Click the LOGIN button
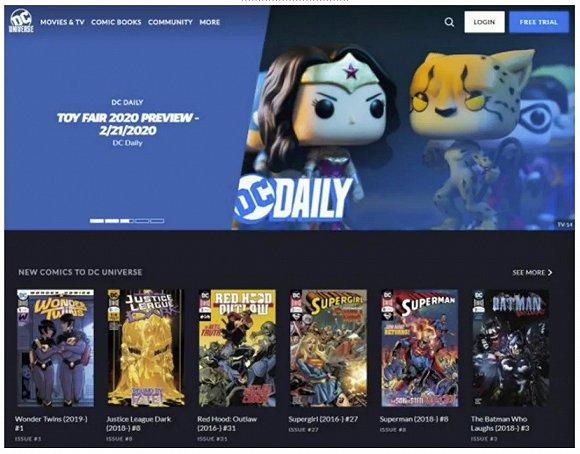This screenshot has height=454, width=580. pyautogui.click(x=484, y=22)
